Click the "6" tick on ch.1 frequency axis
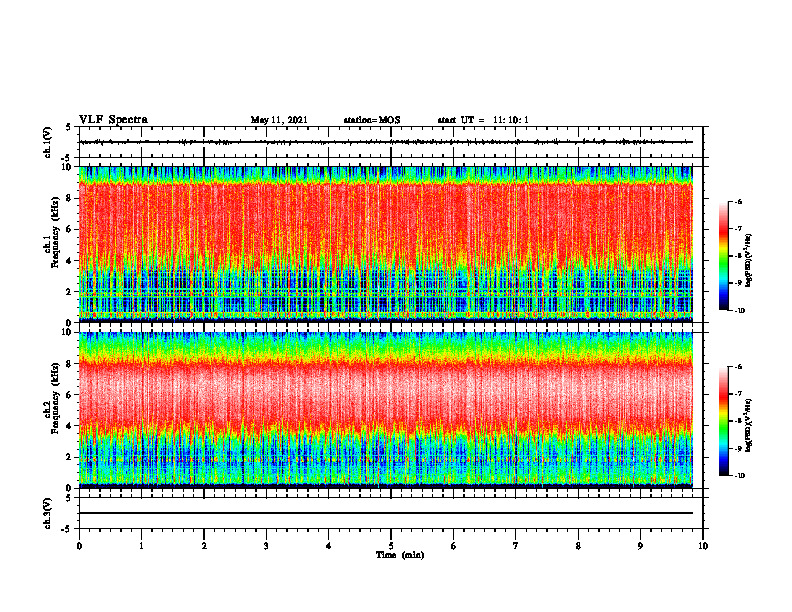The image size is (792, 612). tap(70, 229)
